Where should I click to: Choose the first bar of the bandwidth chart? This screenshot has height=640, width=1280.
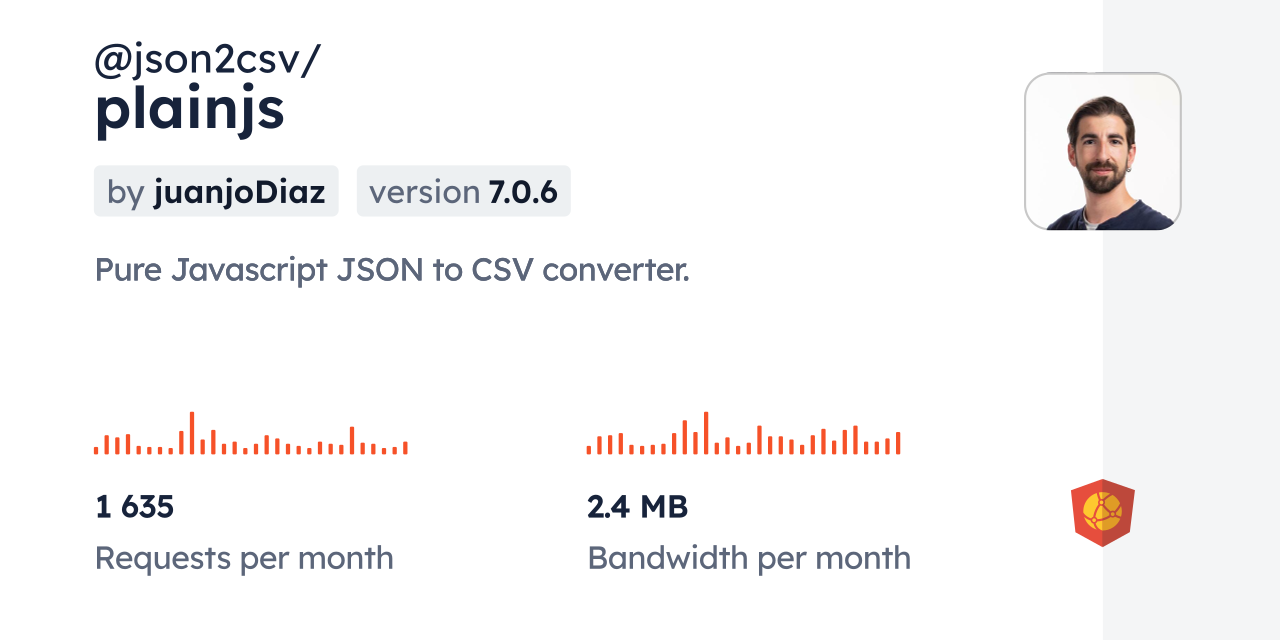click(x=589, y=450)
